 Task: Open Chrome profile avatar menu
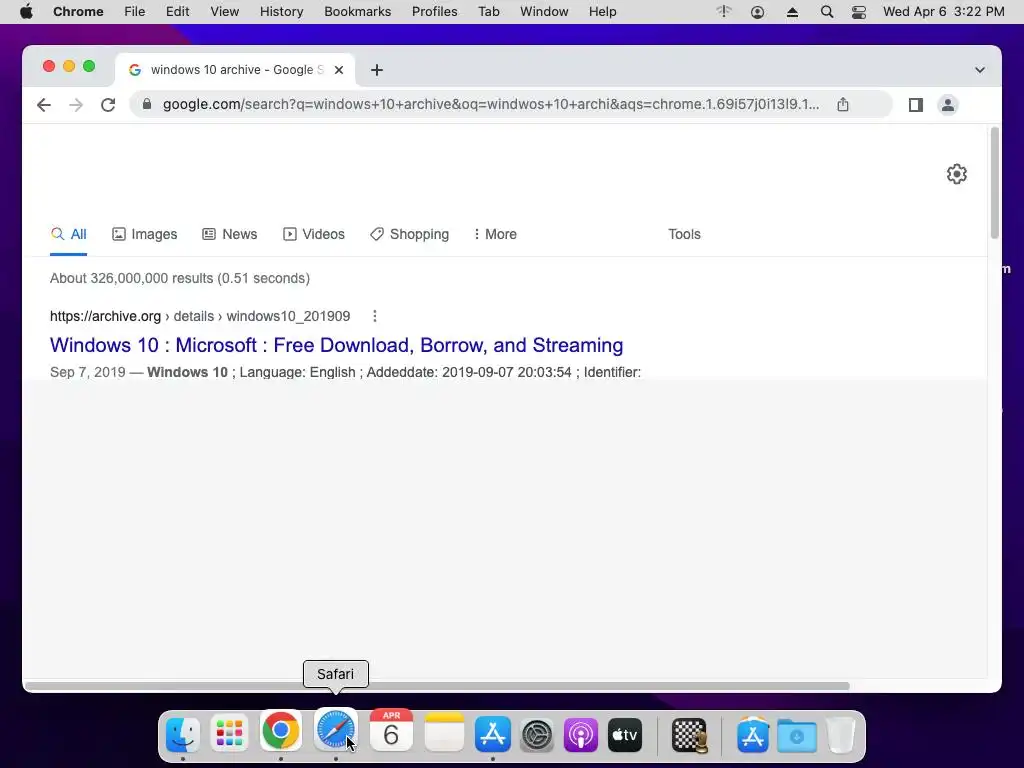click(948, 104)
